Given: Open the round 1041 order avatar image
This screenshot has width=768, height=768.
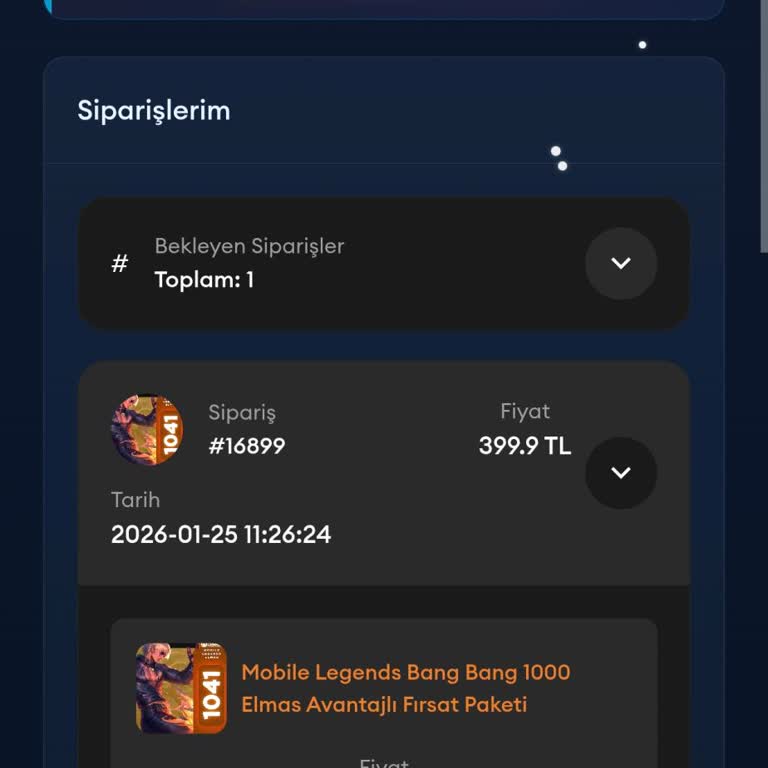Looking at the screenshot, I should pos(147,430).
